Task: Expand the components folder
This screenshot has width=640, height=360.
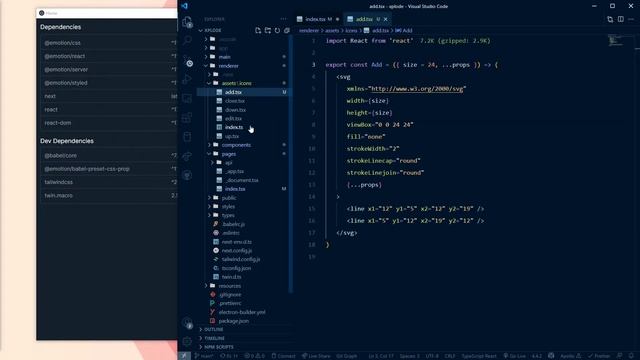Action: [236, 145]
